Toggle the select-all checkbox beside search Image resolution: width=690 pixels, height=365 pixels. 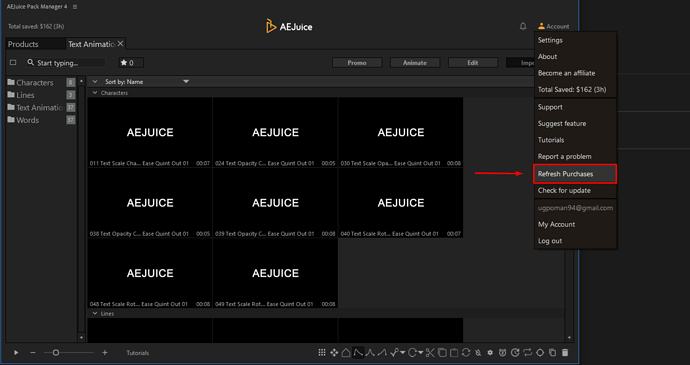13,63
